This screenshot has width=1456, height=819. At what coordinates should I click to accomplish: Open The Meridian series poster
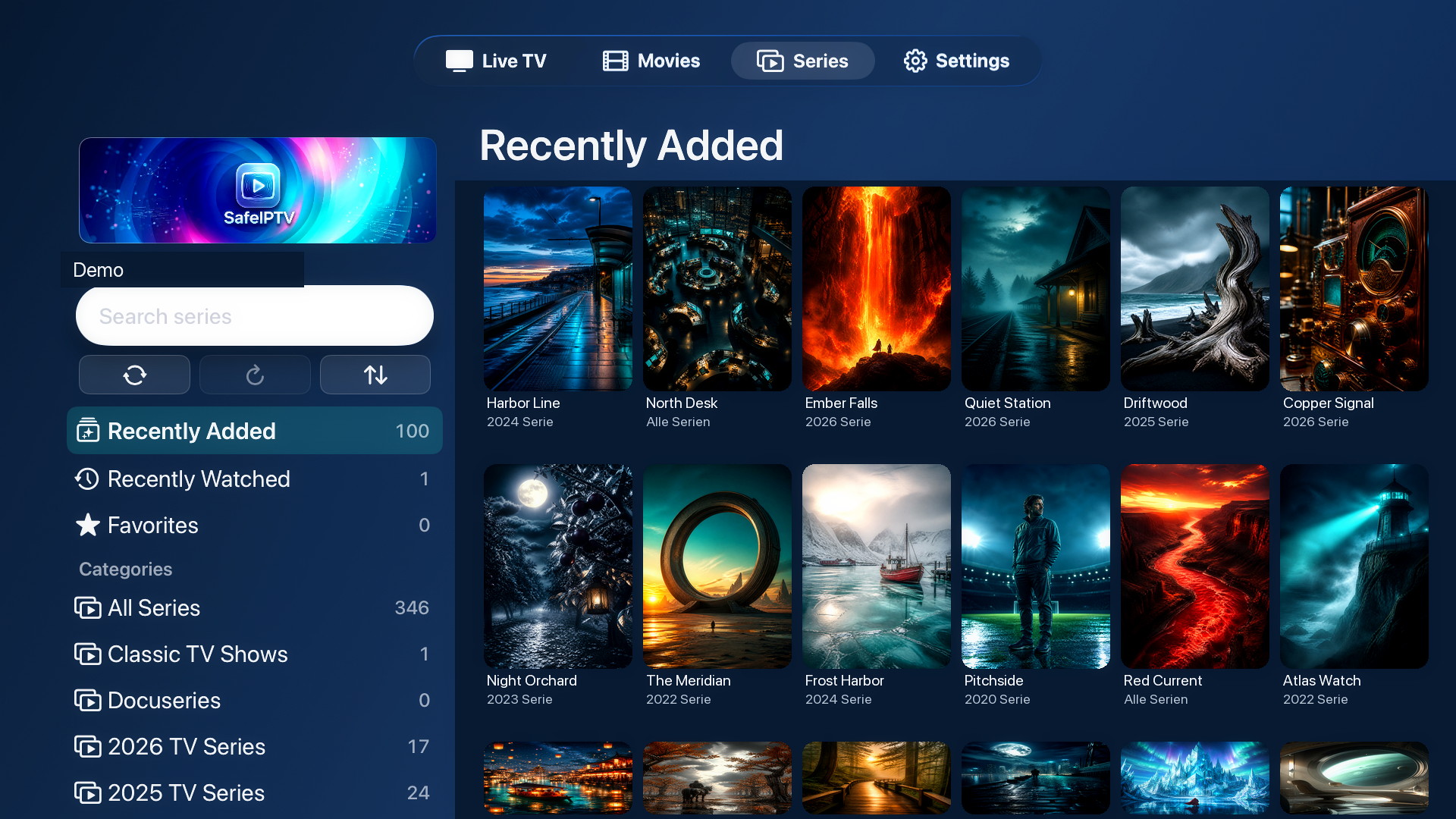pos(717,566)
